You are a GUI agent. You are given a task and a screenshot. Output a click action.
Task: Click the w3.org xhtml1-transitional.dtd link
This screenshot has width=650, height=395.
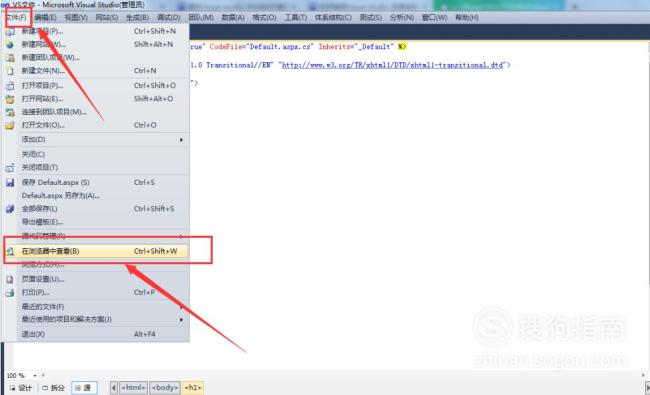click(393, 65)
